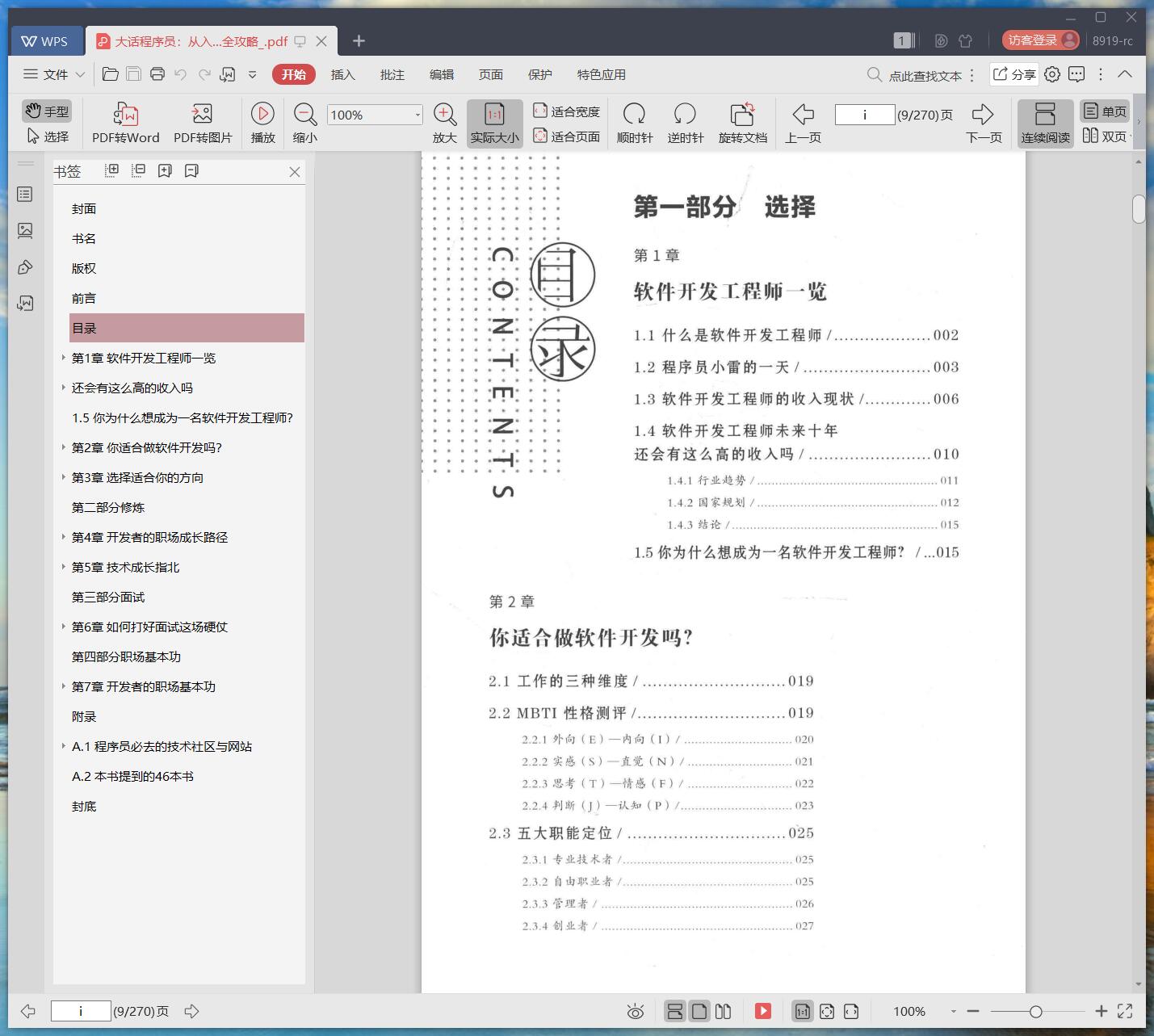Viewport: 1154px width, 1036px height.
Task: Open quick access toolbar customize dropdown
Action: [252, 74]
